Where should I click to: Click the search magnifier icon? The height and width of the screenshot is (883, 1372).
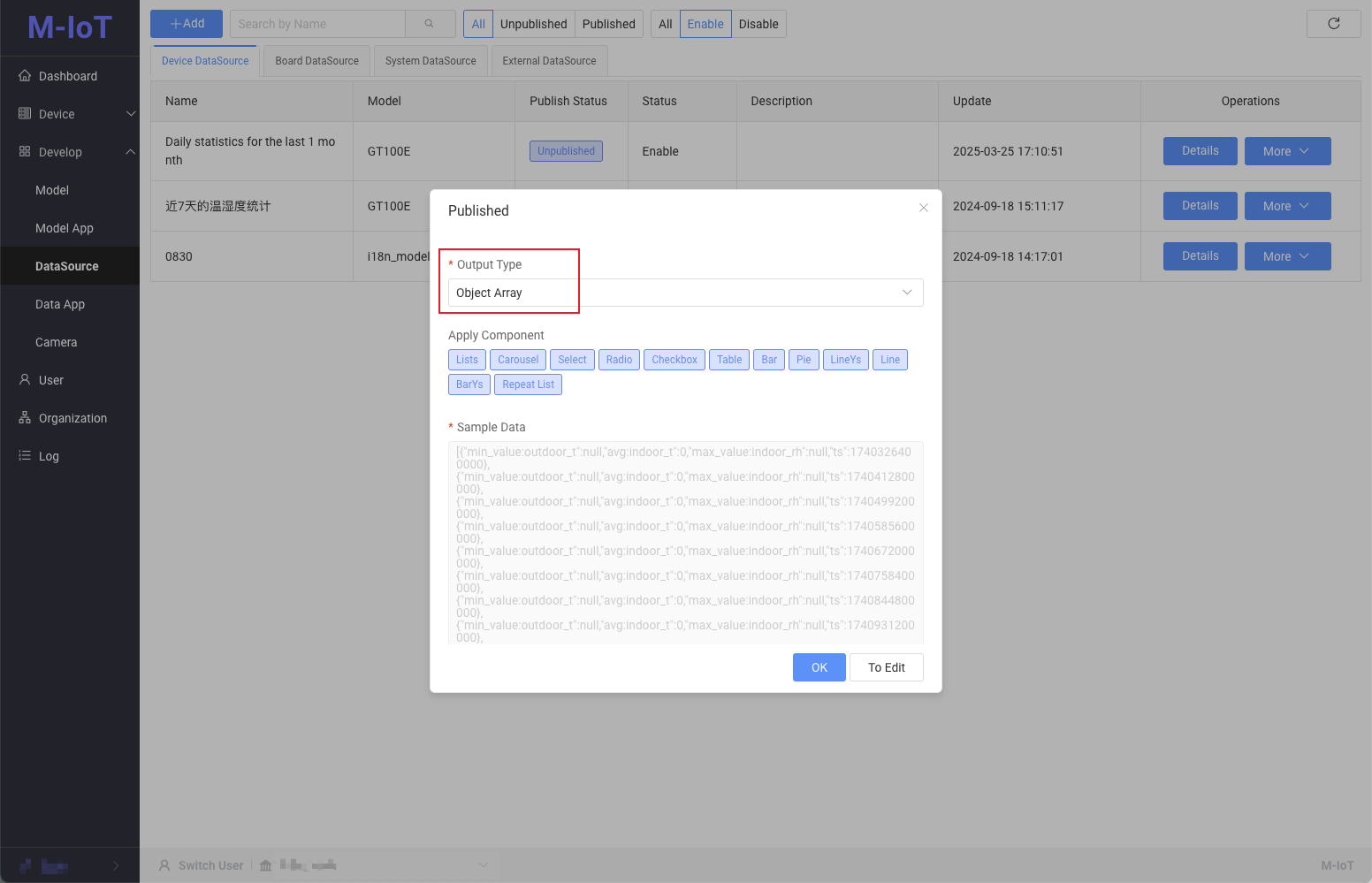[x=429, y=24]
